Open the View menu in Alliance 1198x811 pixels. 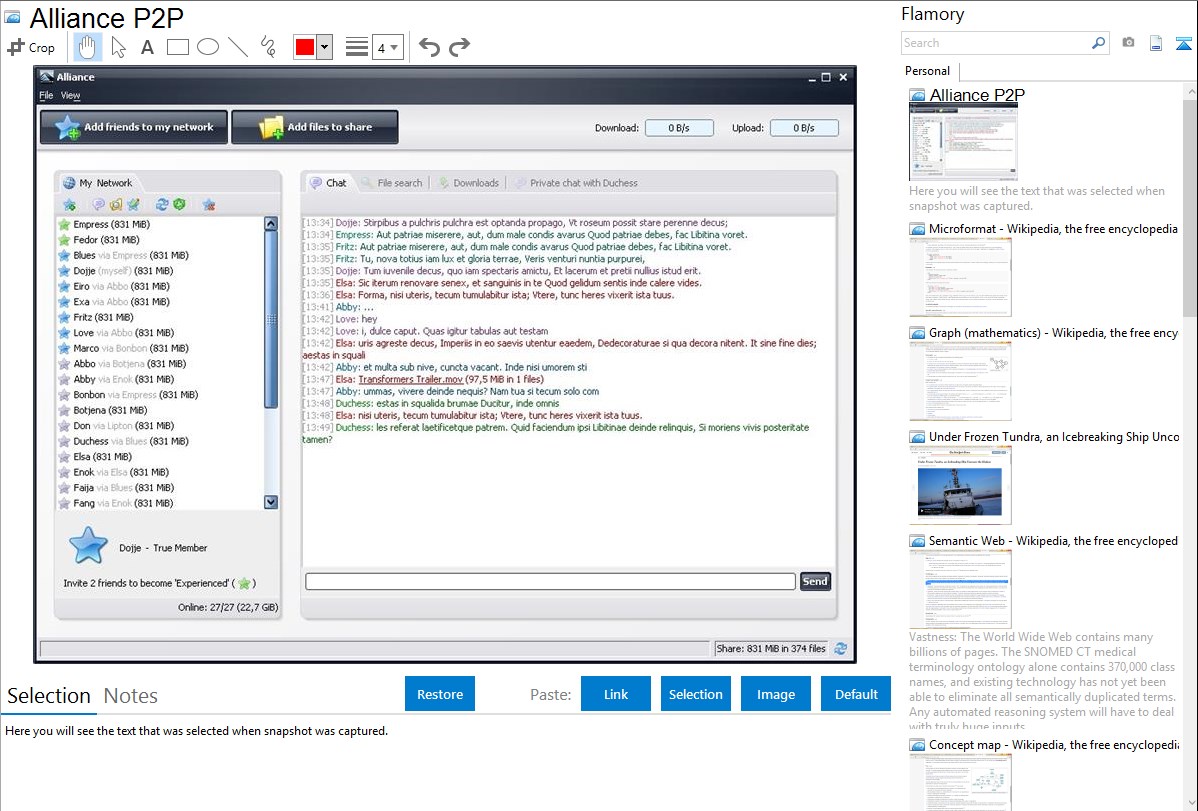click(x=70, y=96)
